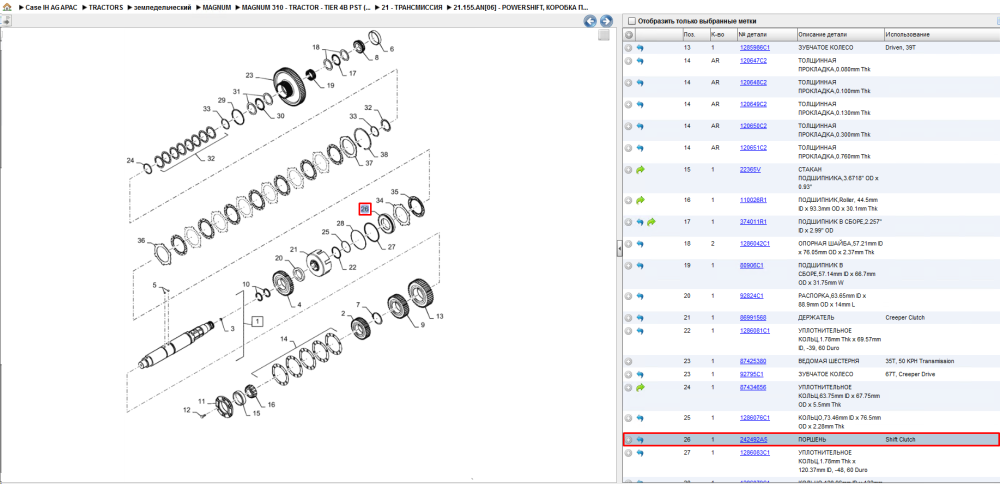Click the round add icon on position 27 row
This screenshot has height=484, width=1000.
point(629,453)
